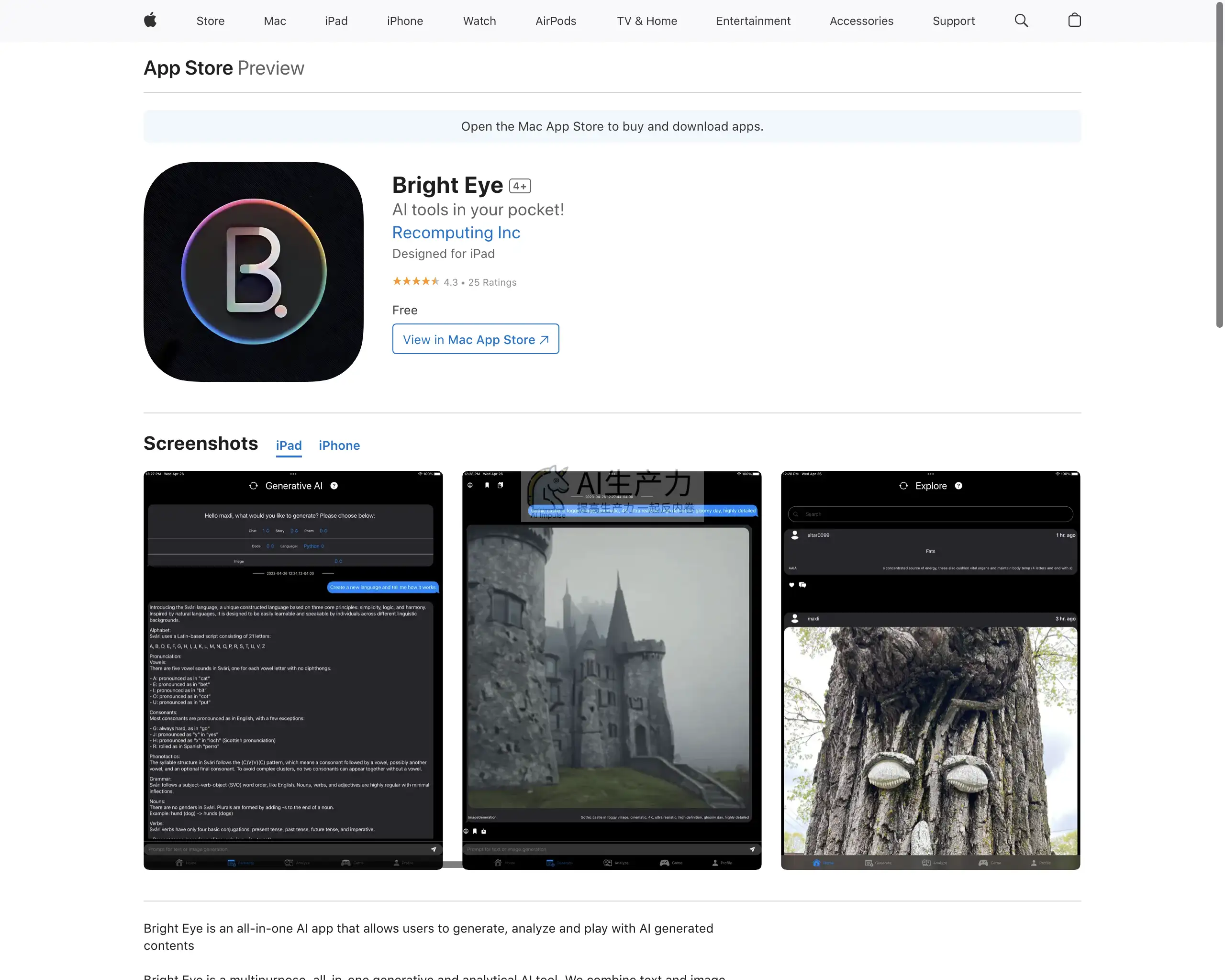1225x980 pixels.
Task: Click View in Mac App Store button
Action: click(476, 339)
